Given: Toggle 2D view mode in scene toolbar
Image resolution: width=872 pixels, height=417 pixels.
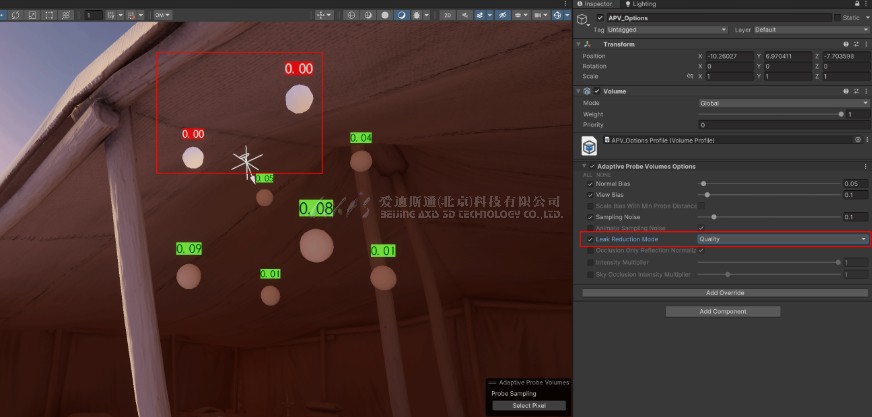Looking at the screenshot, I should tap(447, 15).
